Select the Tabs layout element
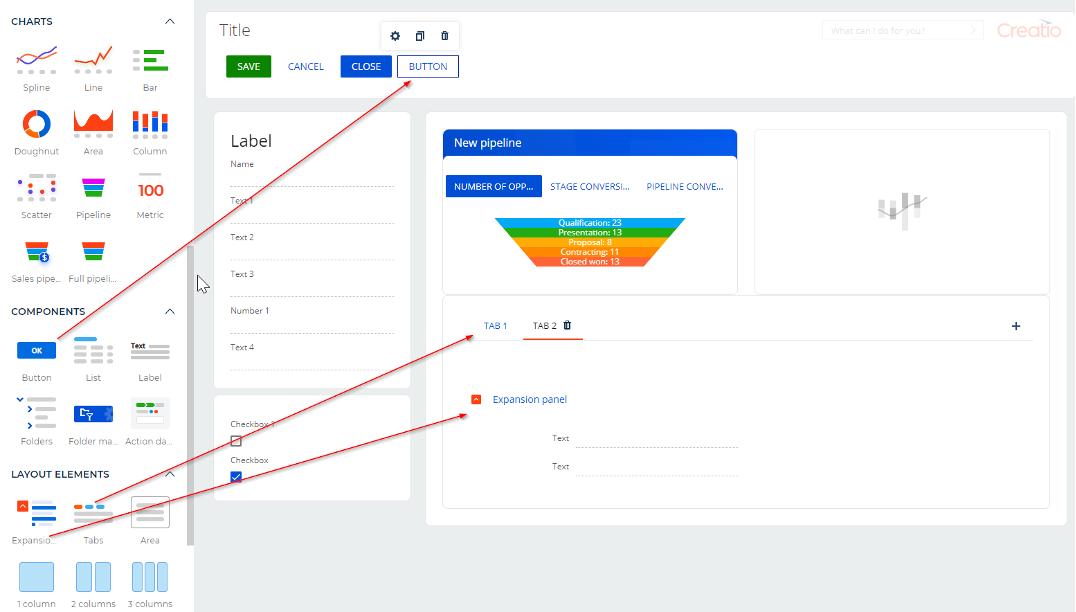Image resolution: width=1076 pixels, height=612 pixels. [93, 513]
